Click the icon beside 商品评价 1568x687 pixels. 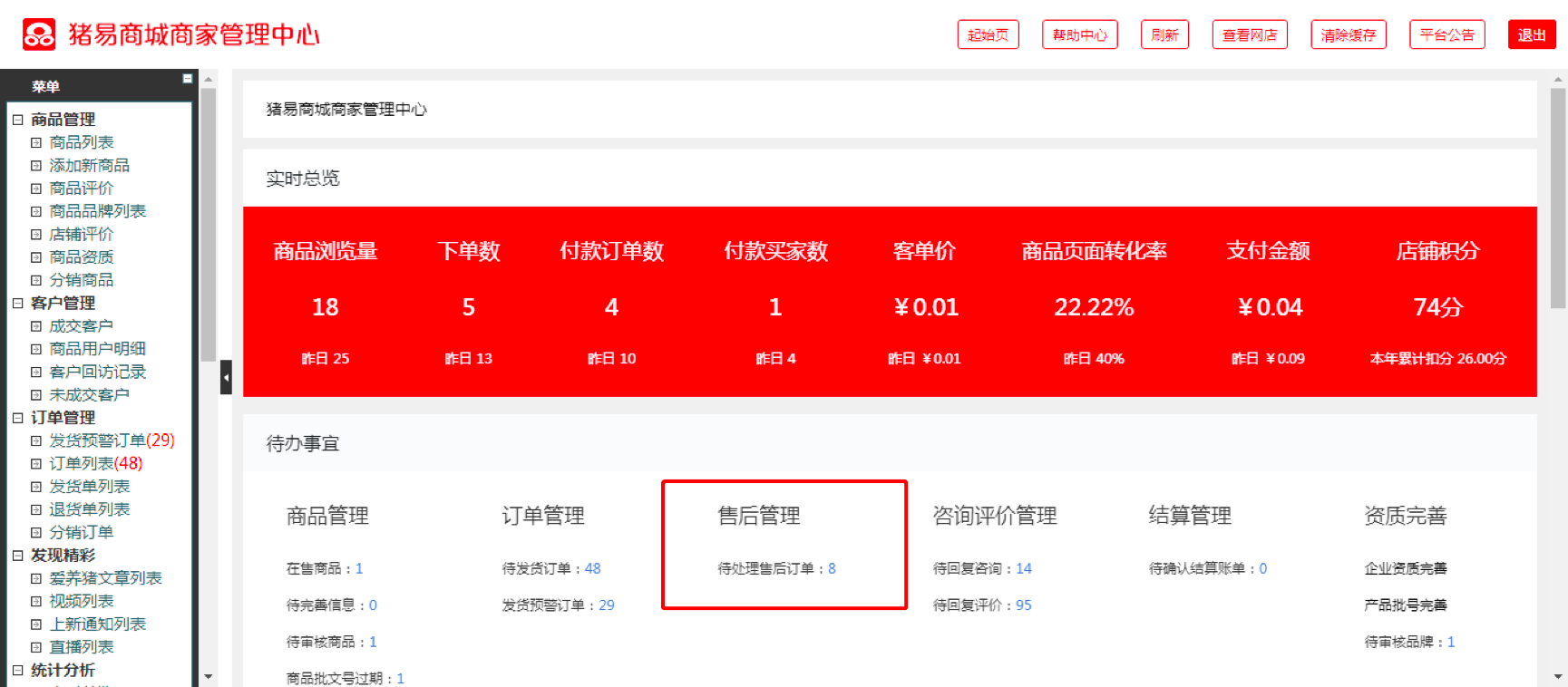36,189
